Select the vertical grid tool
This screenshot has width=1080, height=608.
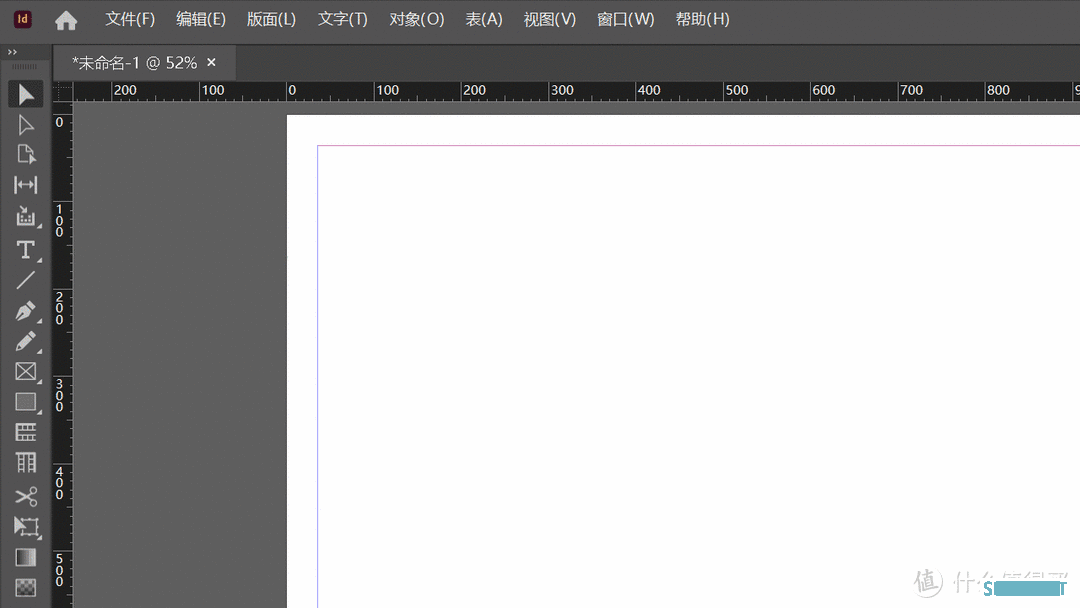[x=25, y=463]
